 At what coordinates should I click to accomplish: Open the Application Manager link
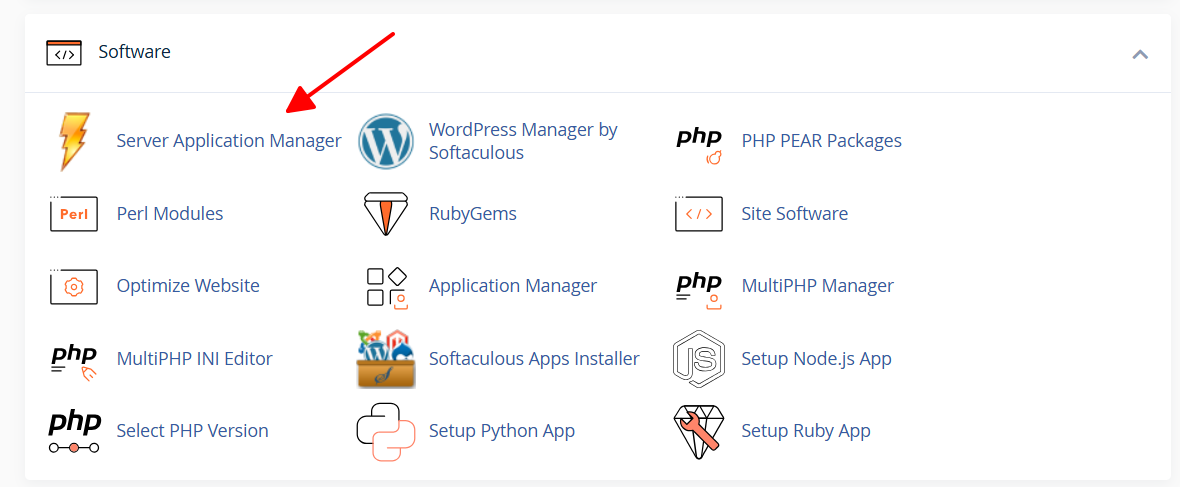point(513,286)
